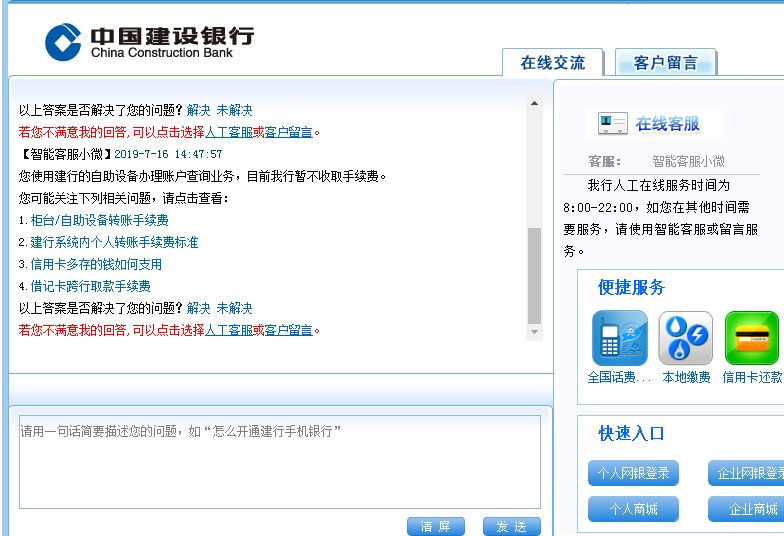Image resolution: width=784 pixels, height=536 pixels.
Task: Open 企业网银登录 quick entry
Action: (746, 473)
